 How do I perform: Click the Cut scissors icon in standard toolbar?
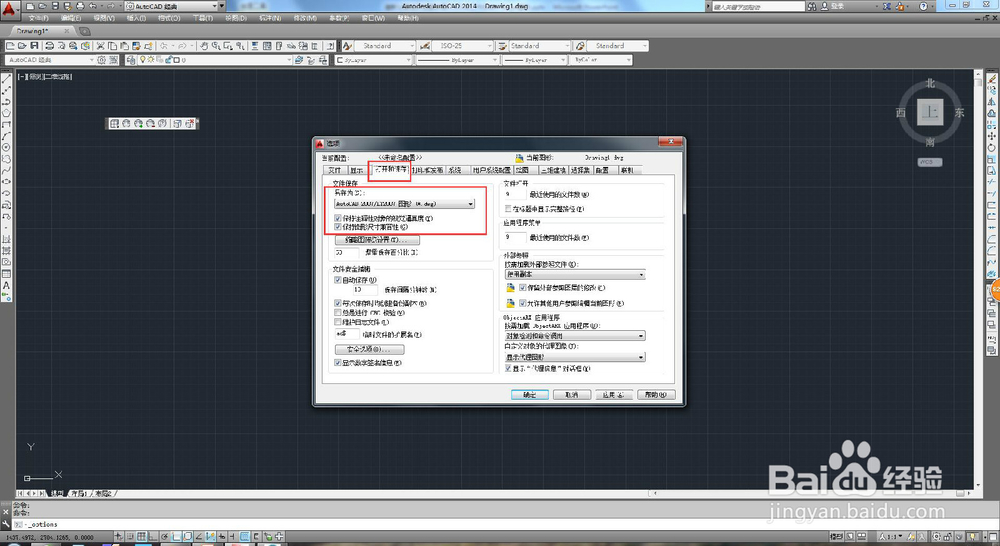(x=100, y=46)
